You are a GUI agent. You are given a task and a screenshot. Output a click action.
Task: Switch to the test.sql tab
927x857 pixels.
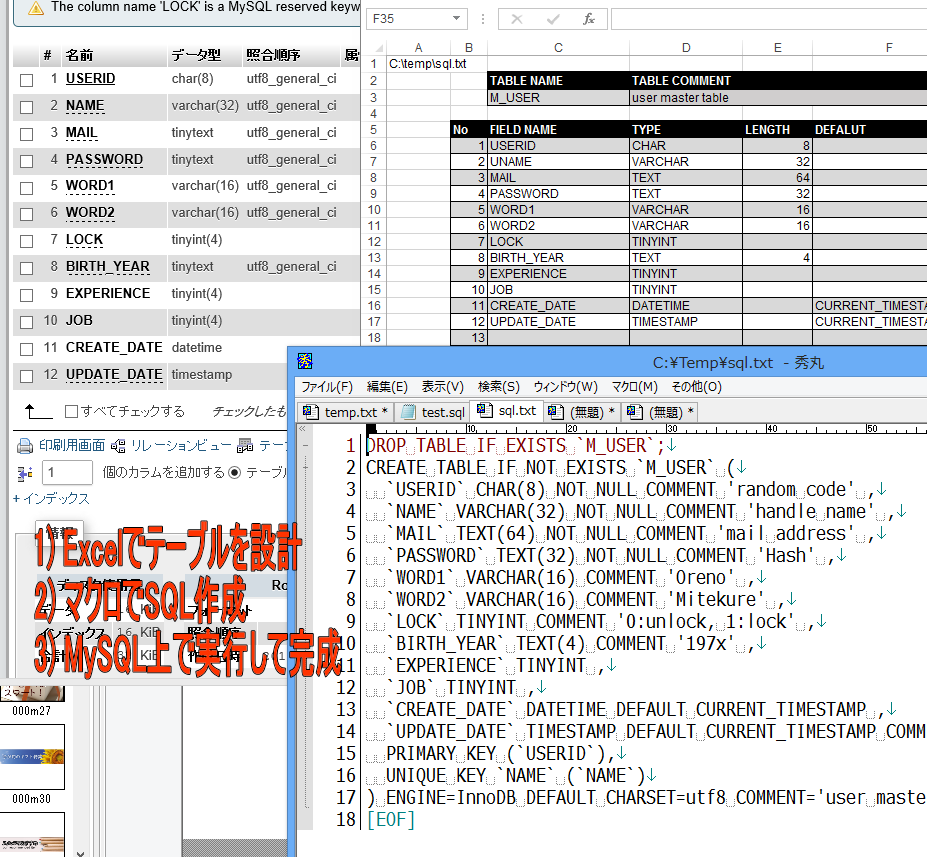[x=433, y=412]
